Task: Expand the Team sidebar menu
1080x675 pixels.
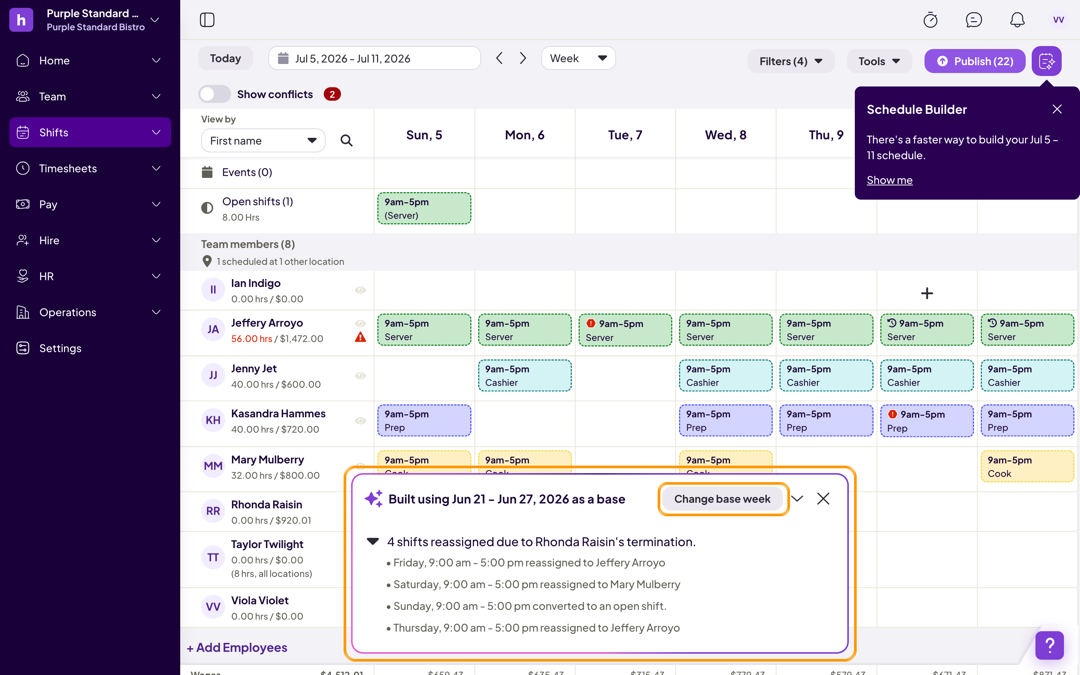Action: (x=90, y=96)
